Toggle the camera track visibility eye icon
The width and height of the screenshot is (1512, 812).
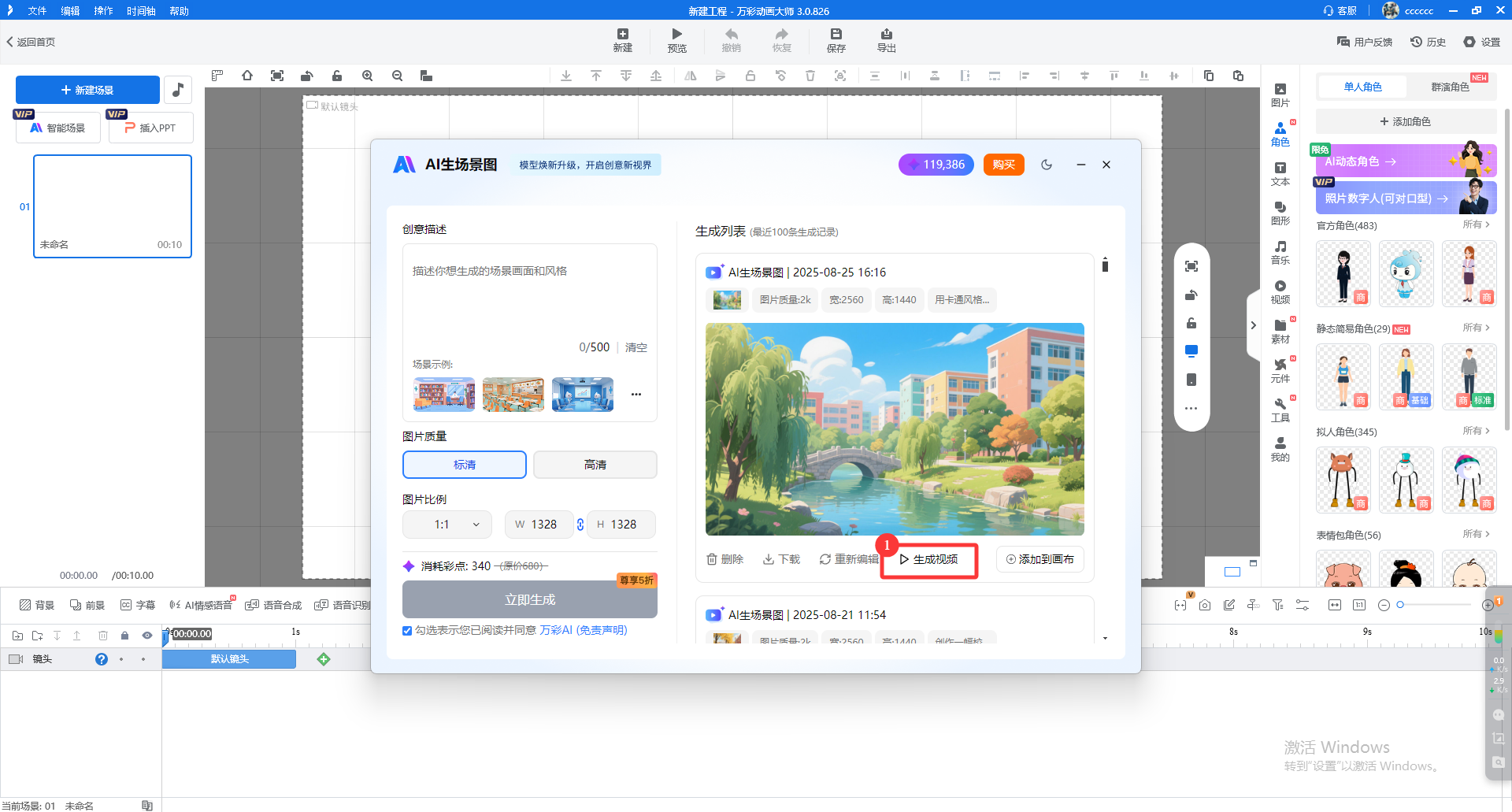(x=146, y=636)
